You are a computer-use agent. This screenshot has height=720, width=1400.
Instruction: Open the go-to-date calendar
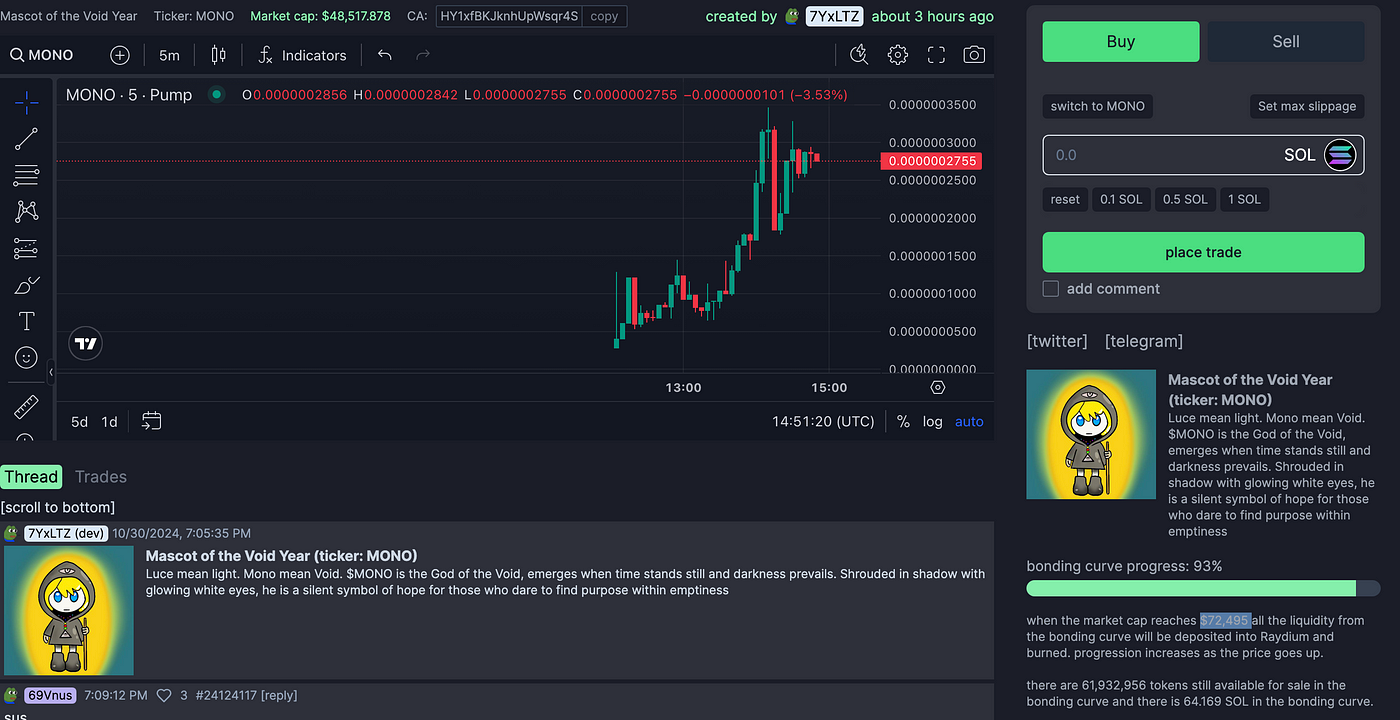click(151, 421)
